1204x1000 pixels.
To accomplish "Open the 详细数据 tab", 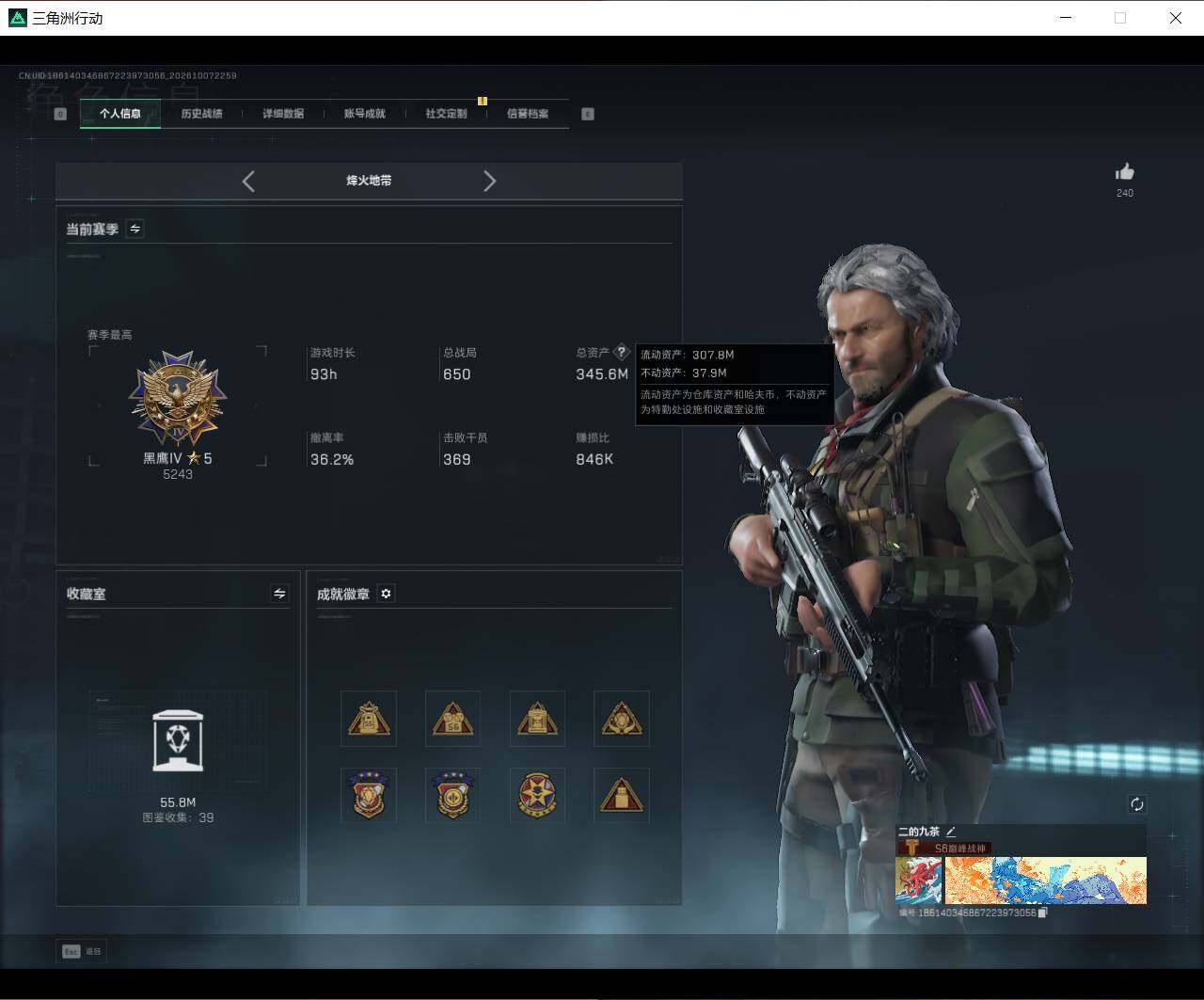I will tap(283, 114).
